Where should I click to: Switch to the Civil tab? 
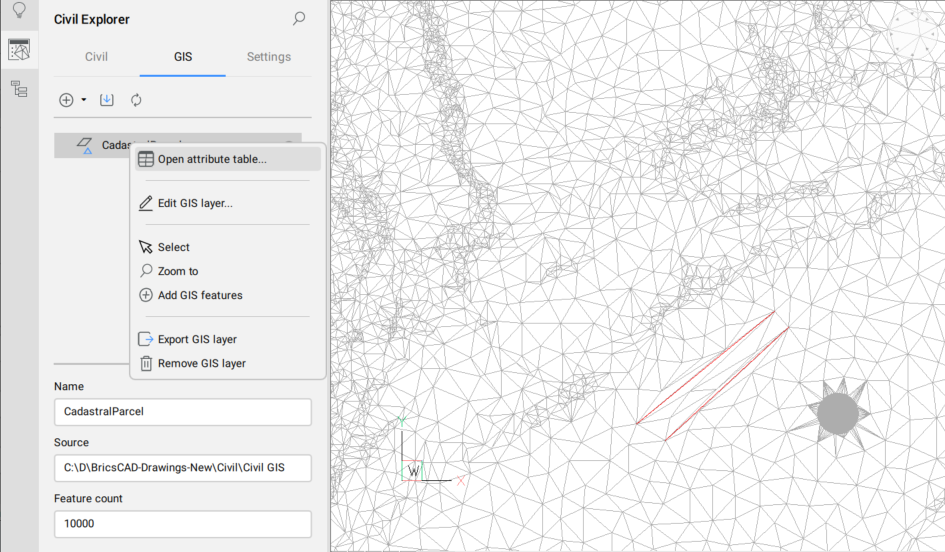pyautogui.click(x=96, y=57)
